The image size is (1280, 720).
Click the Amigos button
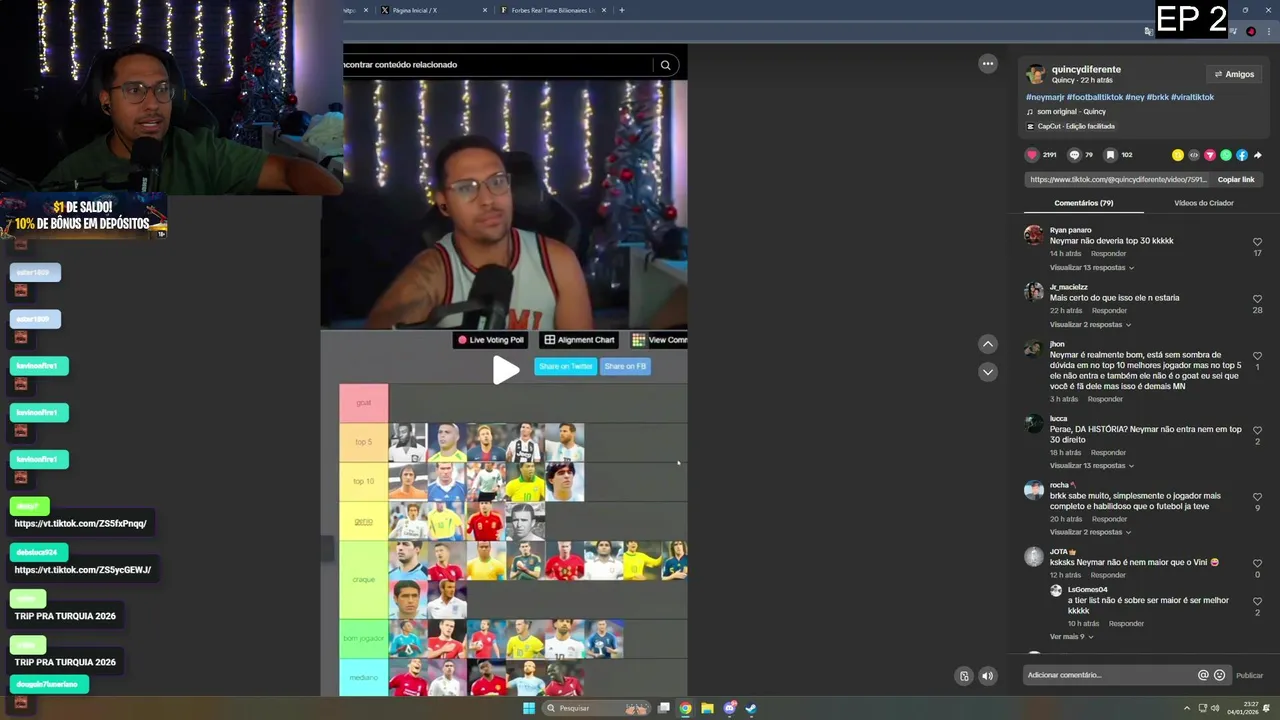pos(1234,74)
